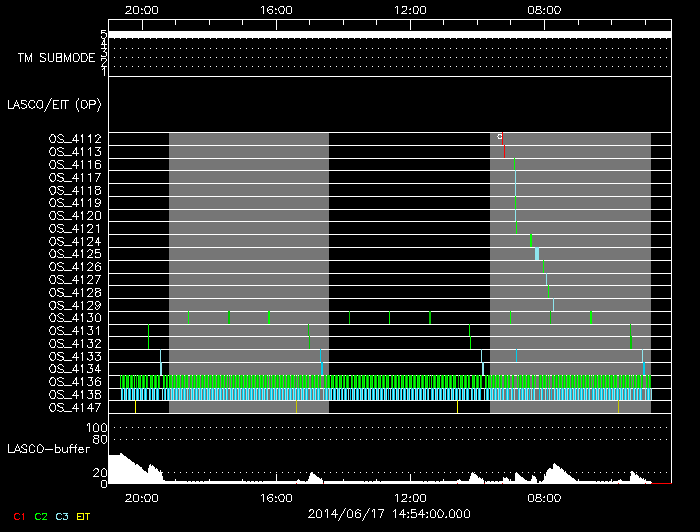Click the small circle marker in the OS_4112 row
The image size is (700, 532).
tap(499, 135)
